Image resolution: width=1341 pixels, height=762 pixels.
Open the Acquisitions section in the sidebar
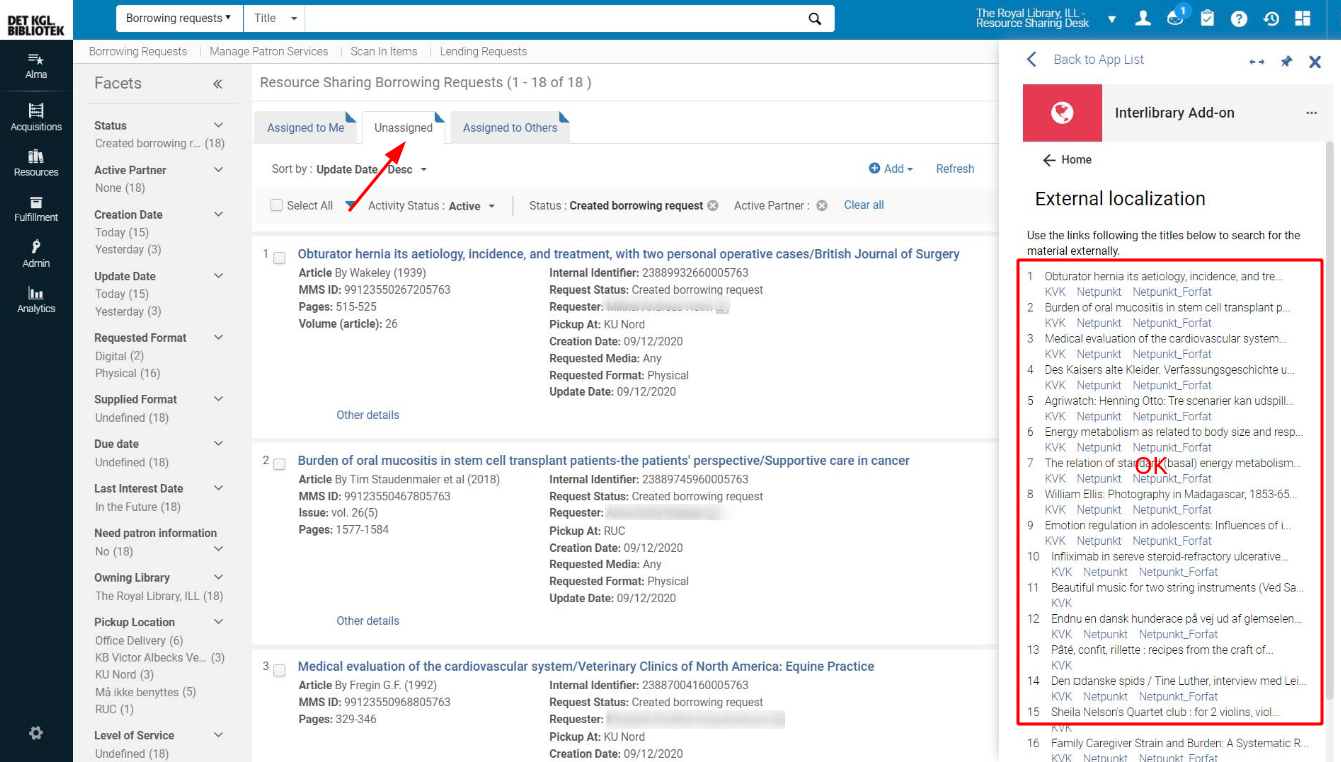click(36, 115)
